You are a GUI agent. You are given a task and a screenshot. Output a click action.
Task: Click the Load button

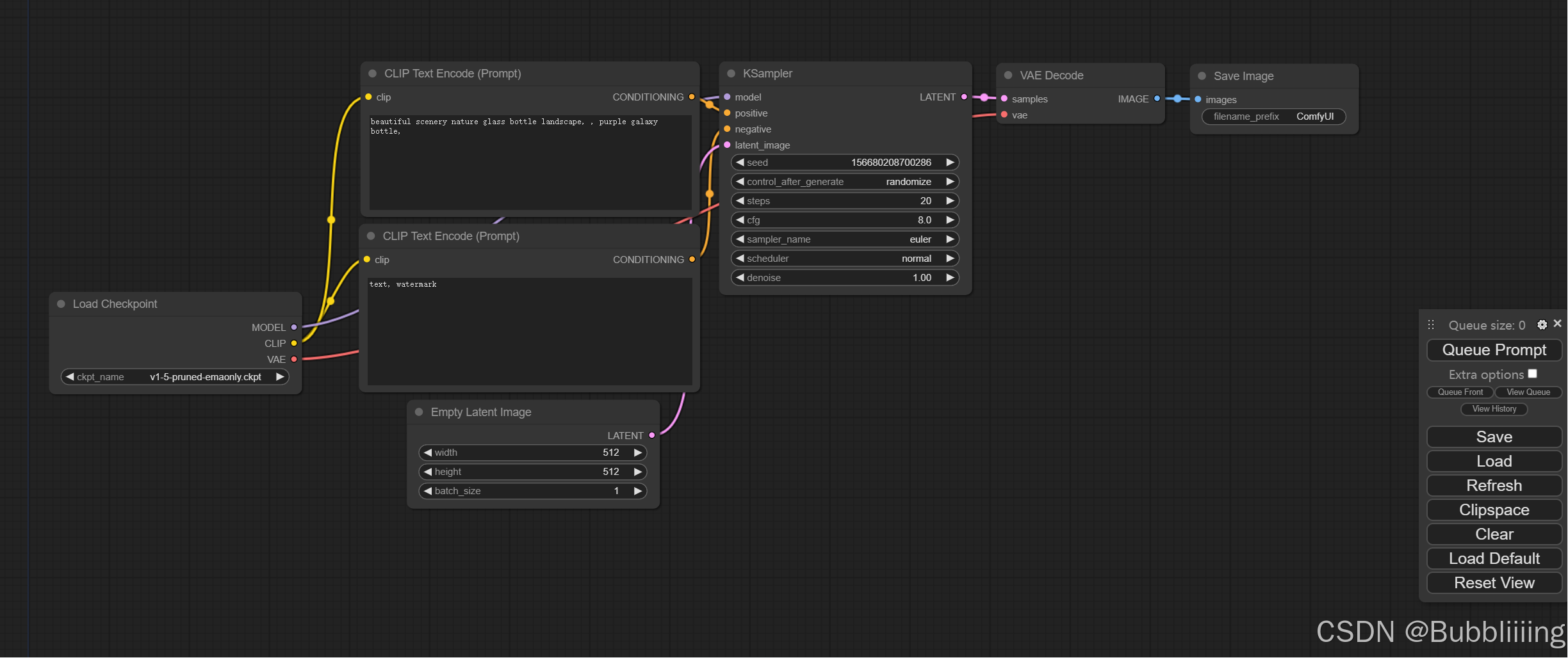tap(1494, 461)
